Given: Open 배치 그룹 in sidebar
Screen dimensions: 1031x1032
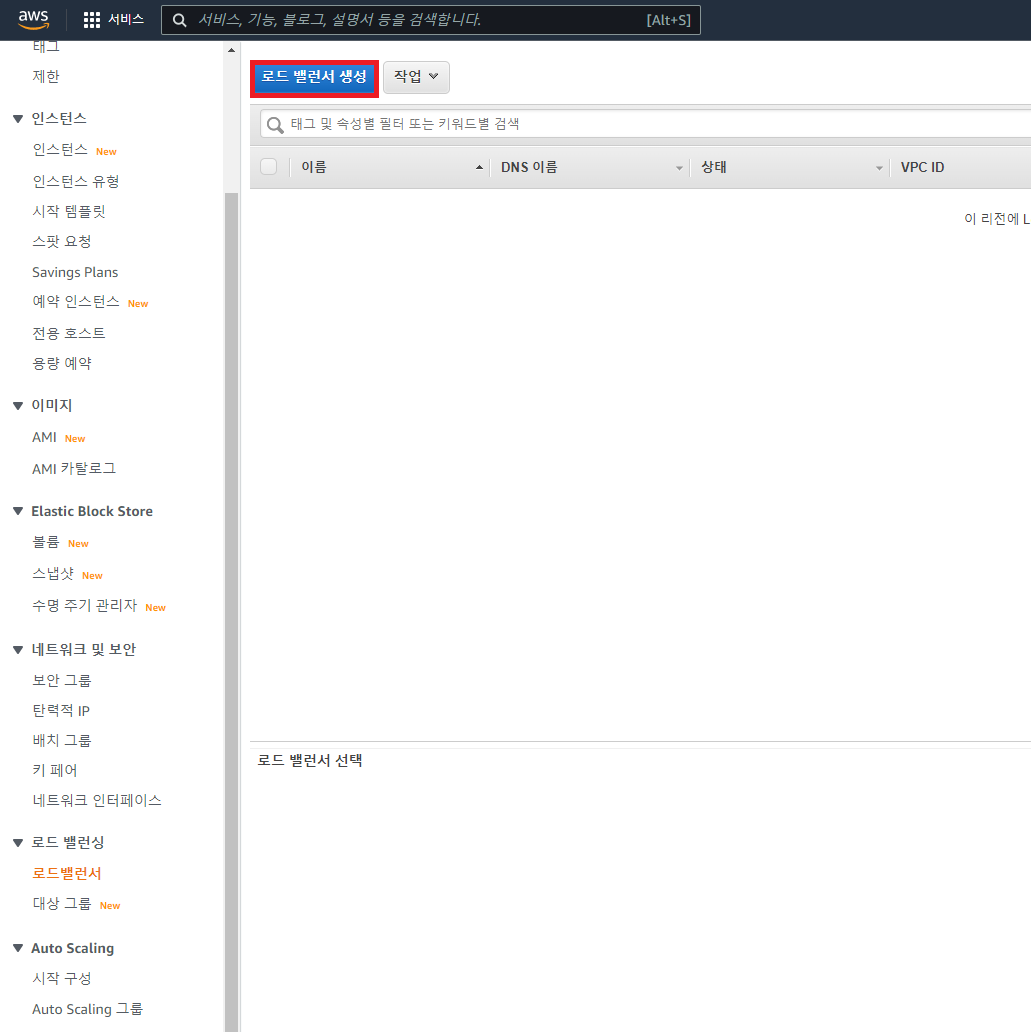Looking at the screenshot, I should [62, 740].
